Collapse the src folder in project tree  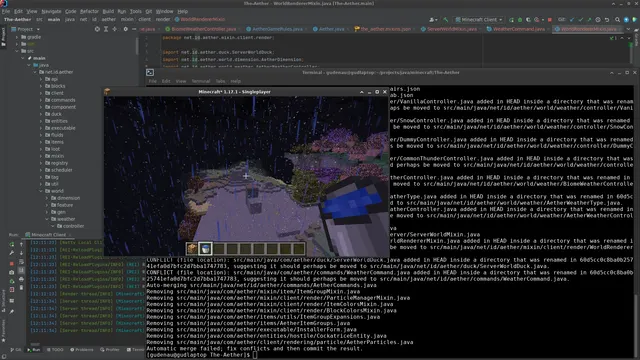(17, 51)
